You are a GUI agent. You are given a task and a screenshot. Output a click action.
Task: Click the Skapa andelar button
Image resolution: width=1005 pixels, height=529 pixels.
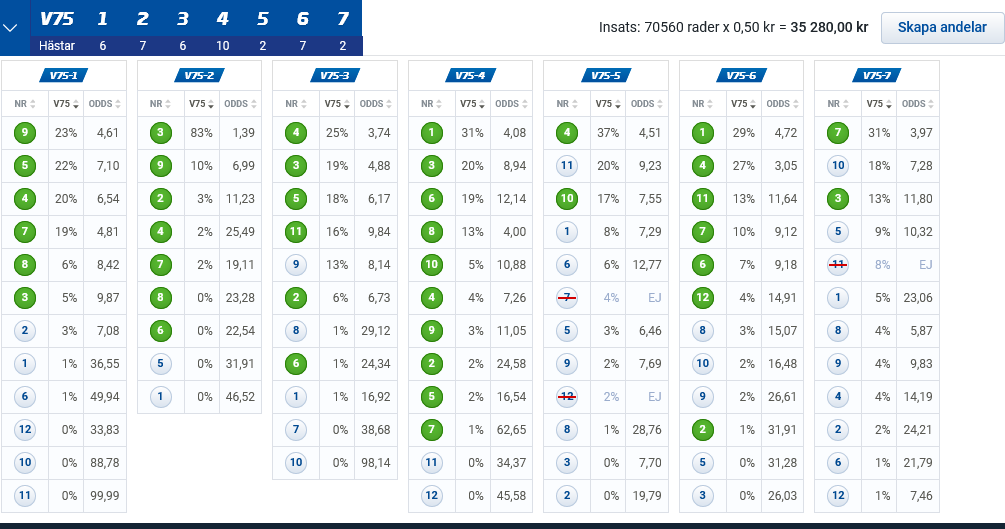(x=942, y=28)
